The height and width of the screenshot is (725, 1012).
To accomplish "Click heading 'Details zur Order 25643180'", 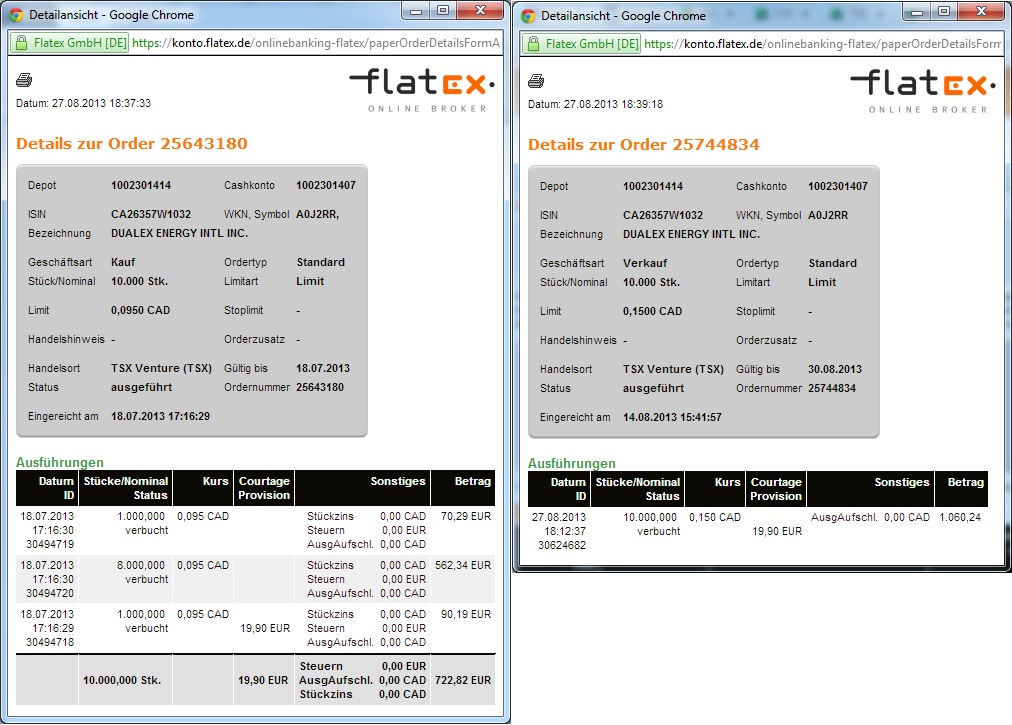I will point(132,143).
